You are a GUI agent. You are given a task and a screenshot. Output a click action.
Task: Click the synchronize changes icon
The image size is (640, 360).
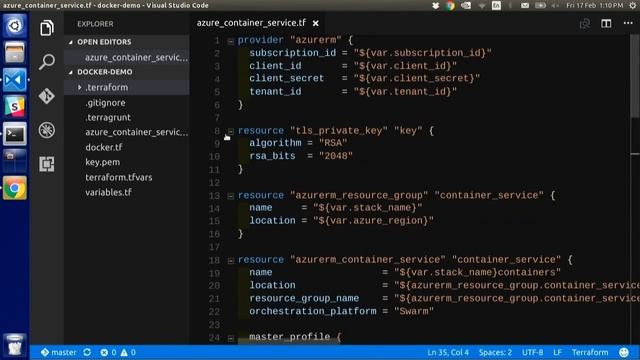pyautogui.click(x=87, y=352)
